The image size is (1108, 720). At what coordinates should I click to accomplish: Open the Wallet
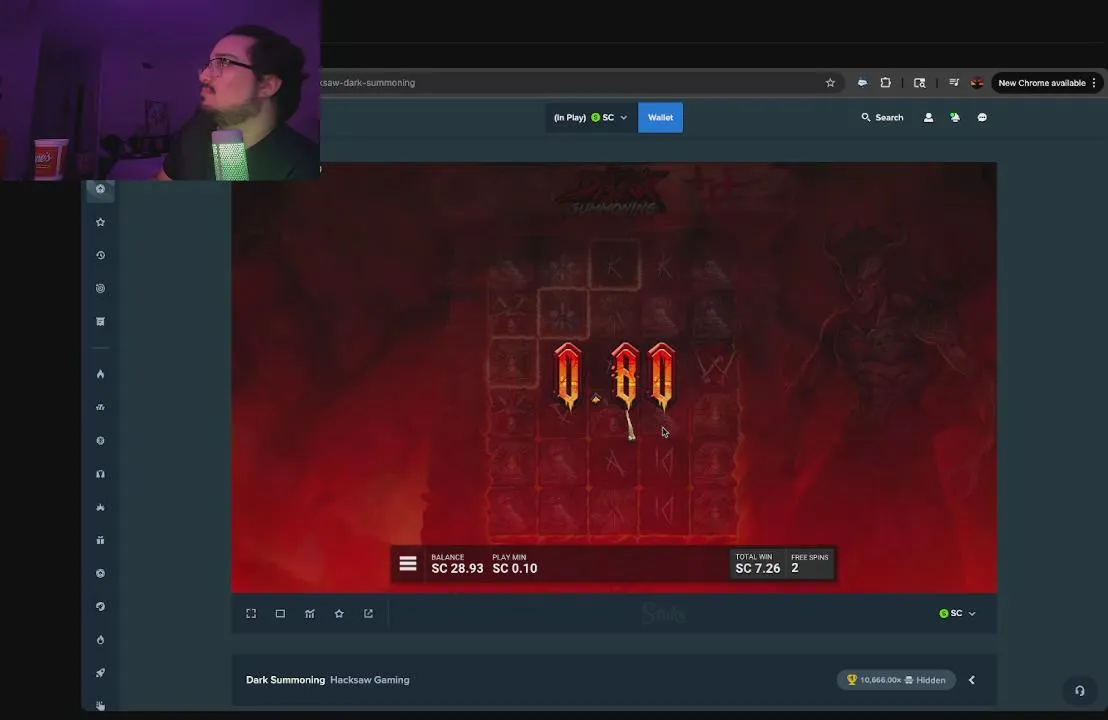click(x=660, y=117)
